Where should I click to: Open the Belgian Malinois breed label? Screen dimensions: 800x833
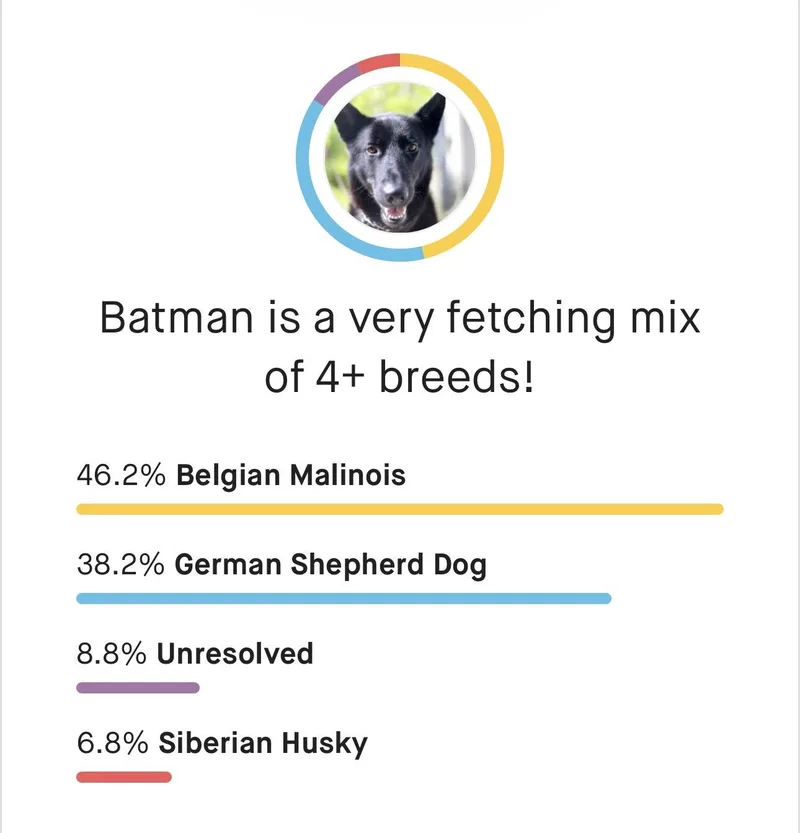291,475
